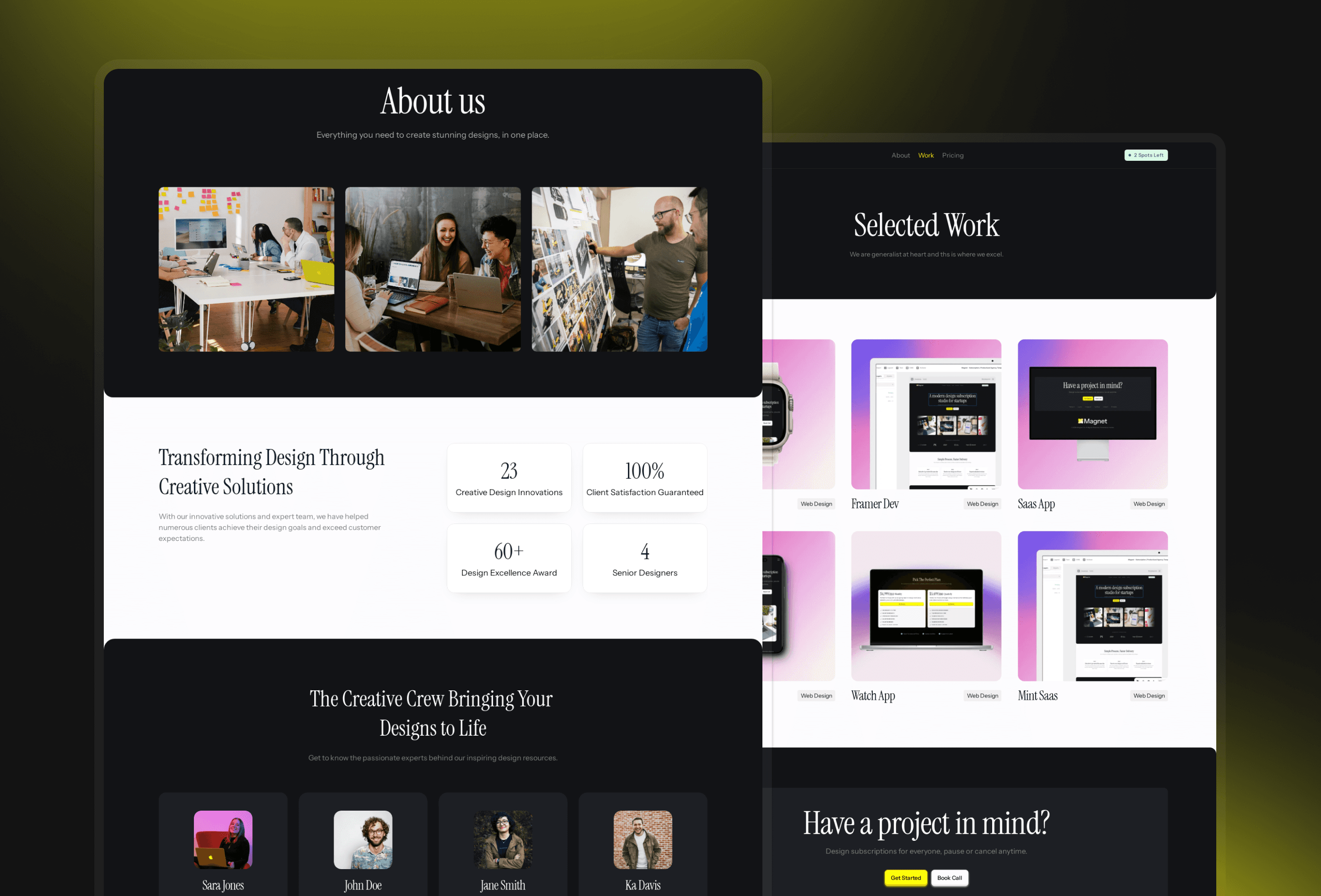Viewport: 1321px width, 896px height.
Task: Click the Web Design tag on Watch App
Action: click(x=981, y=695)
